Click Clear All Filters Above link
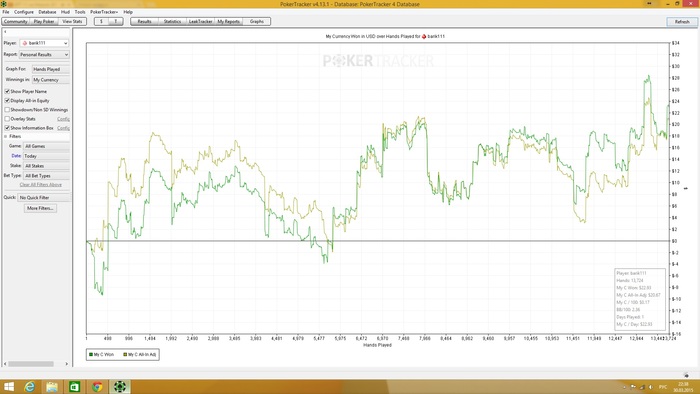The width and height of the screenshot is (700, 394). pyautogui.click(x=41, y=185)
